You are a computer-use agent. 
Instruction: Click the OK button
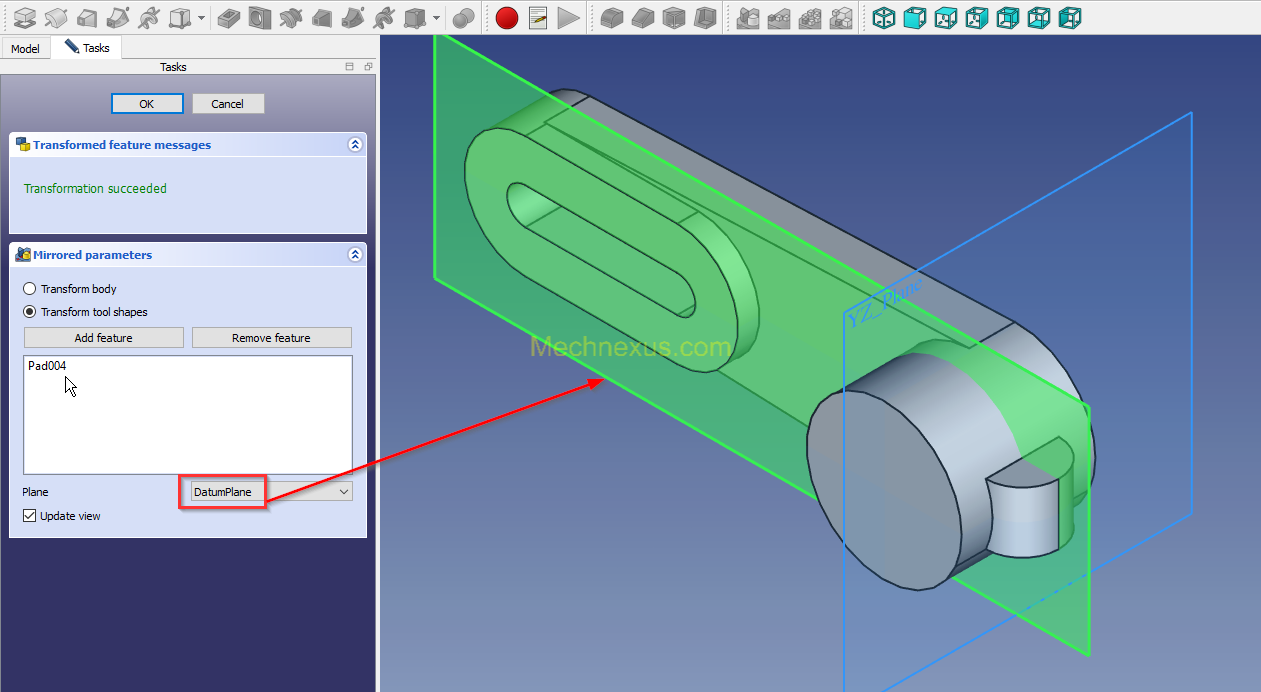pyautogui.click(x=147, y=104)
